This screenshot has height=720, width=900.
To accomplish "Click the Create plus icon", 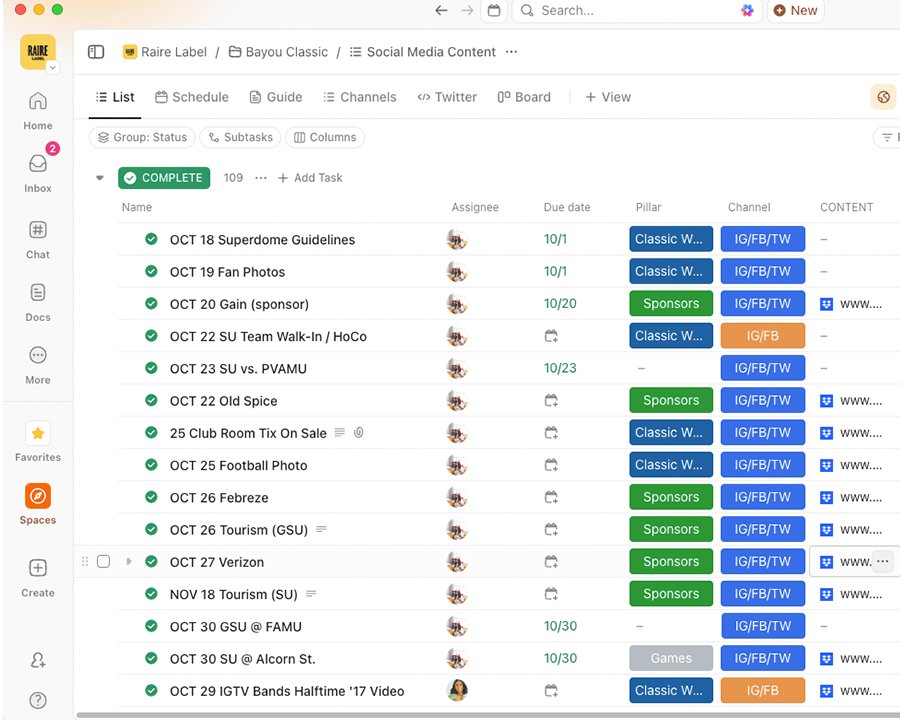I will tap(38, 568).
